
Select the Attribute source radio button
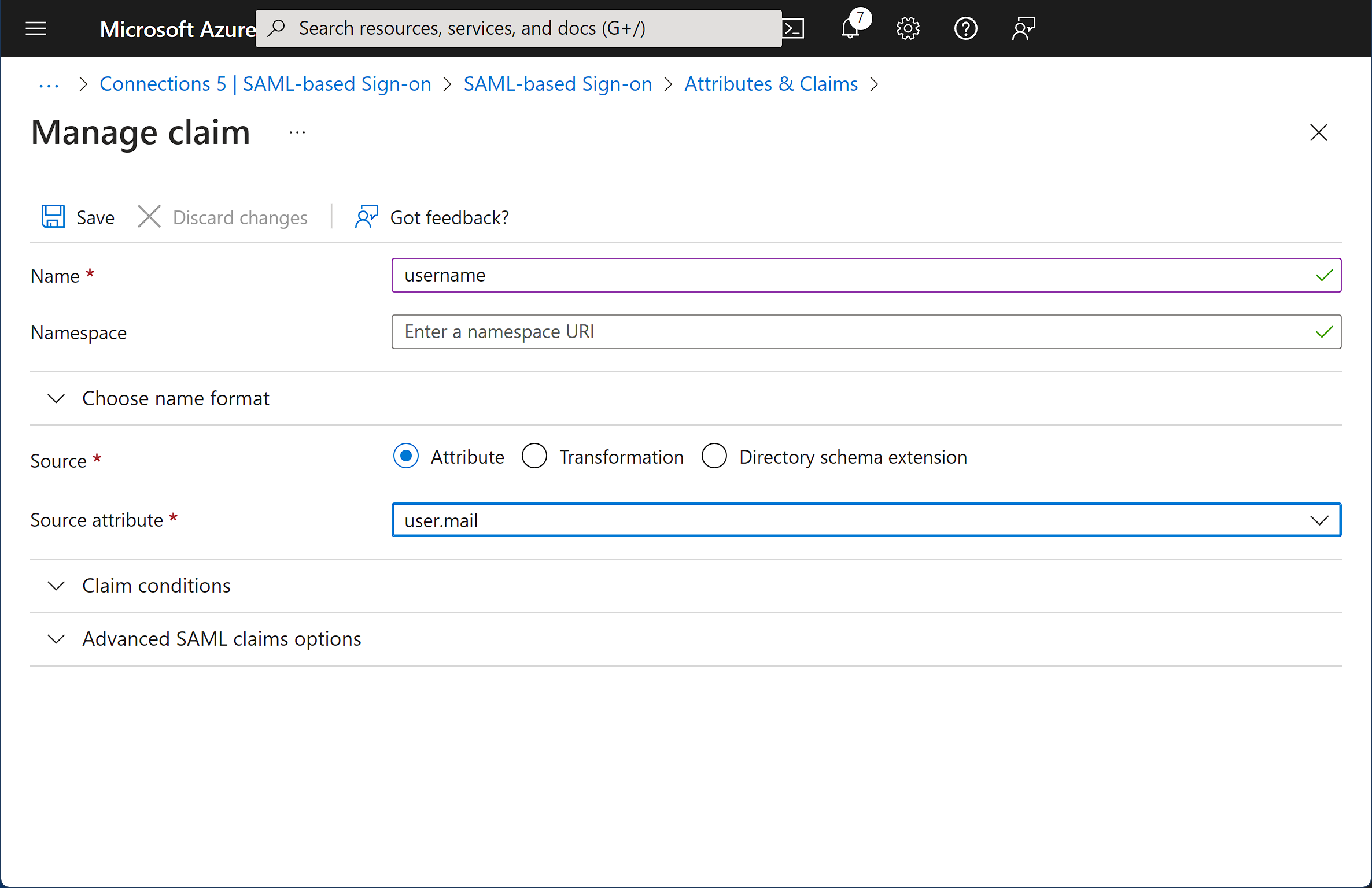406,456
